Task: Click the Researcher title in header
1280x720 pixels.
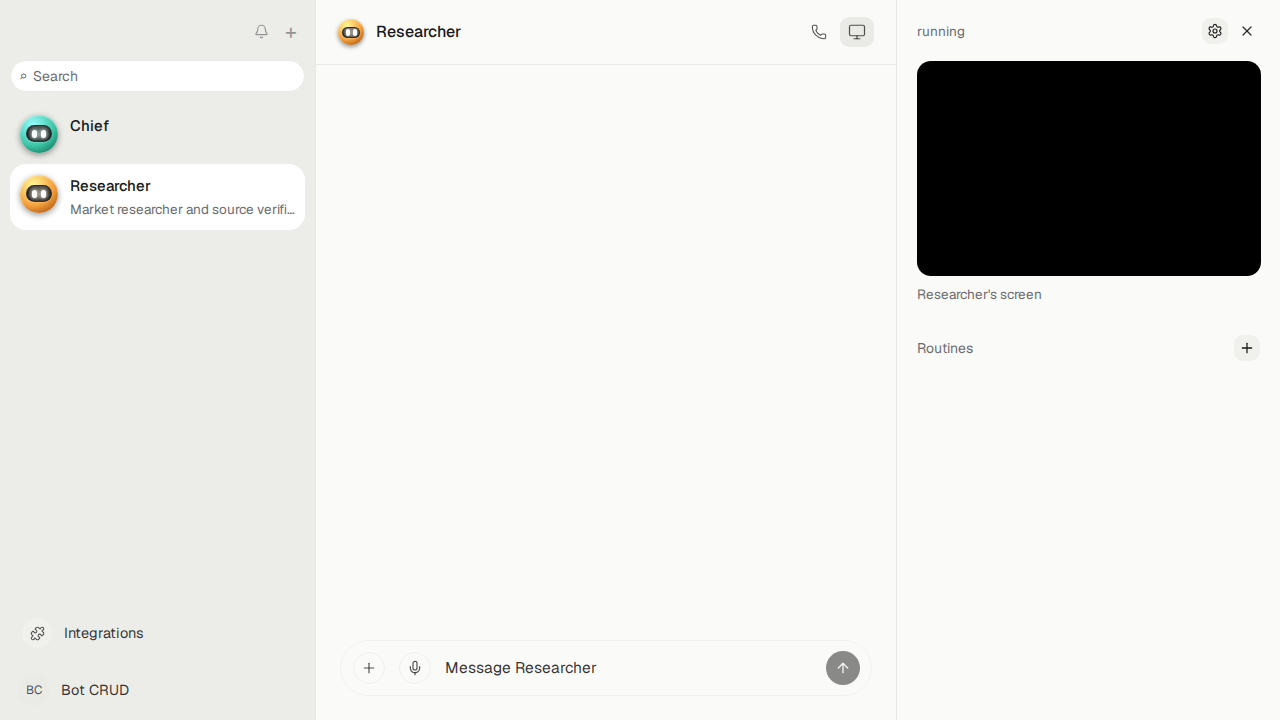Action: click(x=418, y=32)
